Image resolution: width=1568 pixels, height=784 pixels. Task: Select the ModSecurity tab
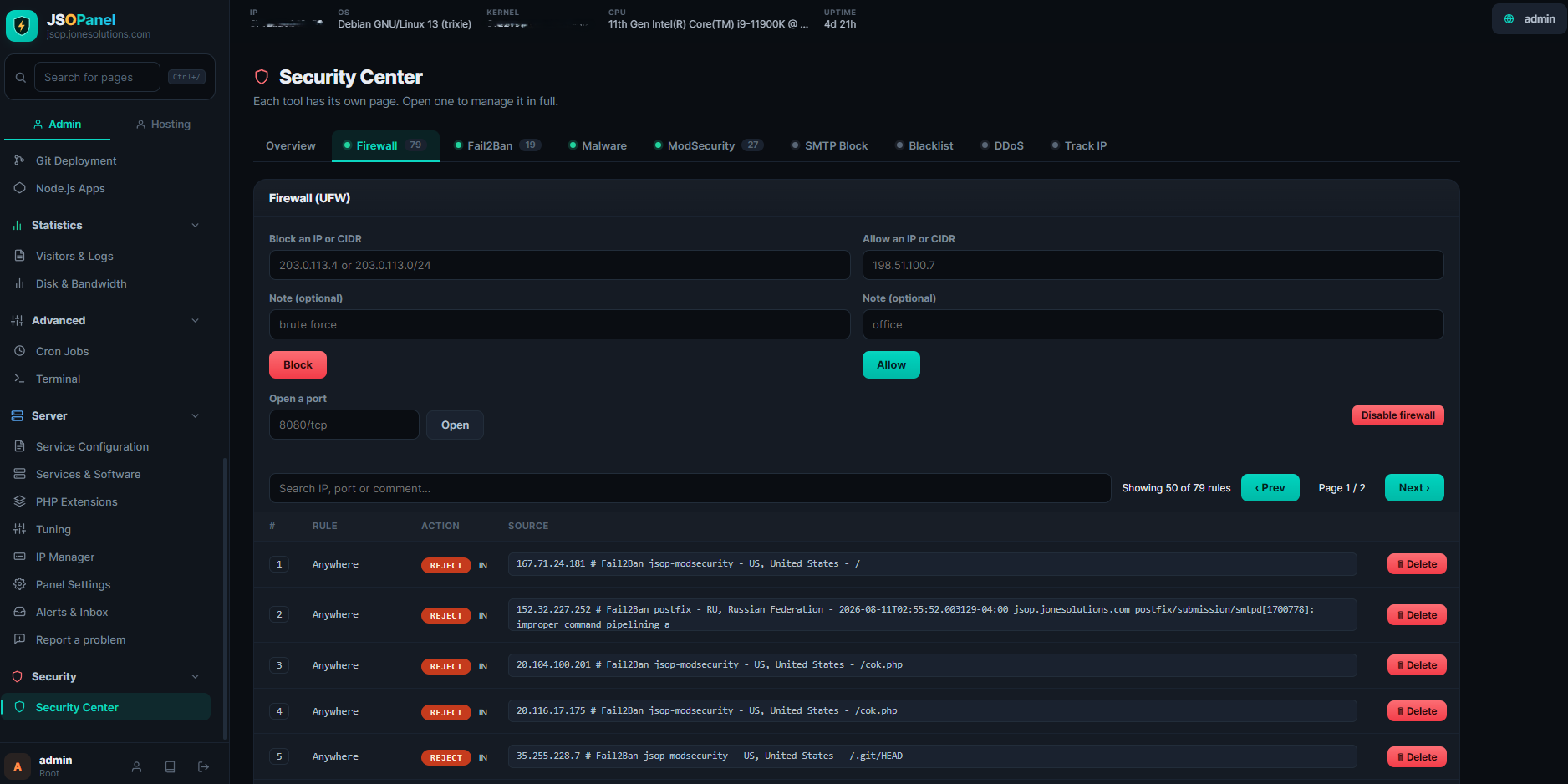pyautogui.click(x=708, y=145)
